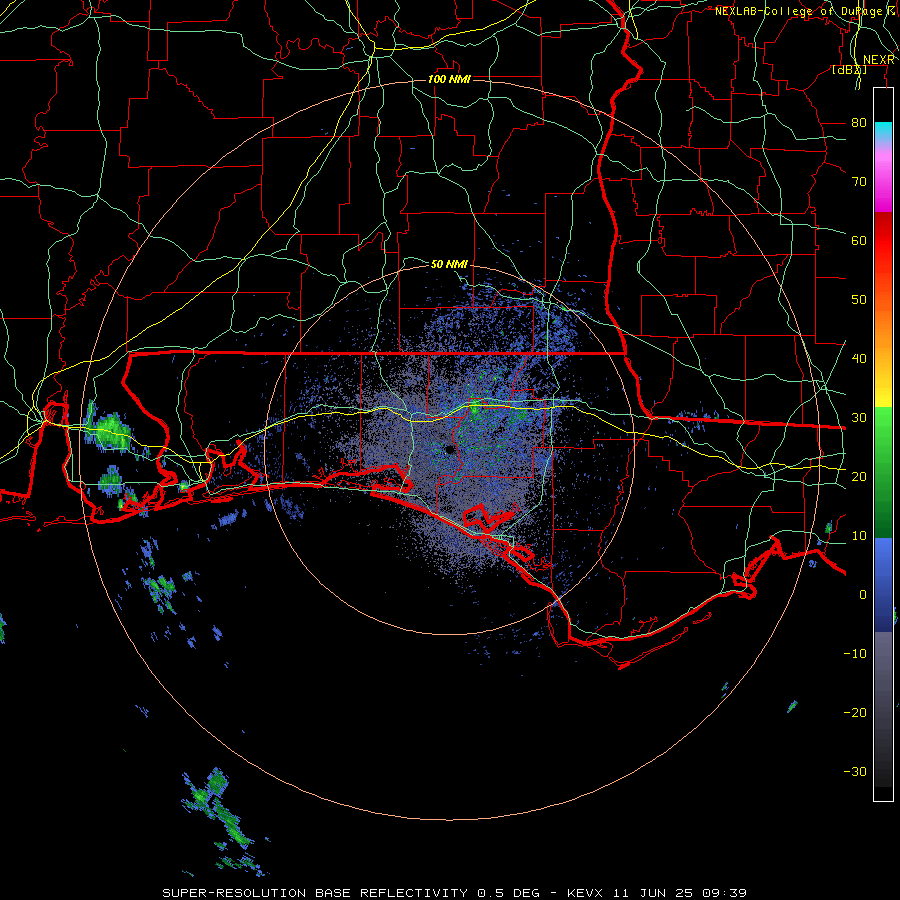Click the KEVX 11 JUN 25 09:39 timestamp
The image size is (900, 900).
[657, 893]
